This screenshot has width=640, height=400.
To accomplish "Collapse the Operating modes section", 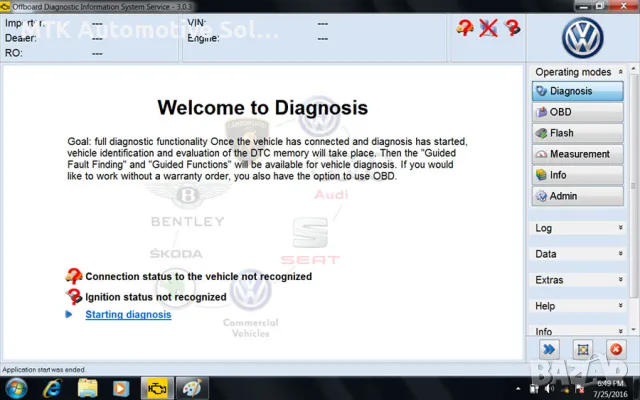I will pos(620,72).
